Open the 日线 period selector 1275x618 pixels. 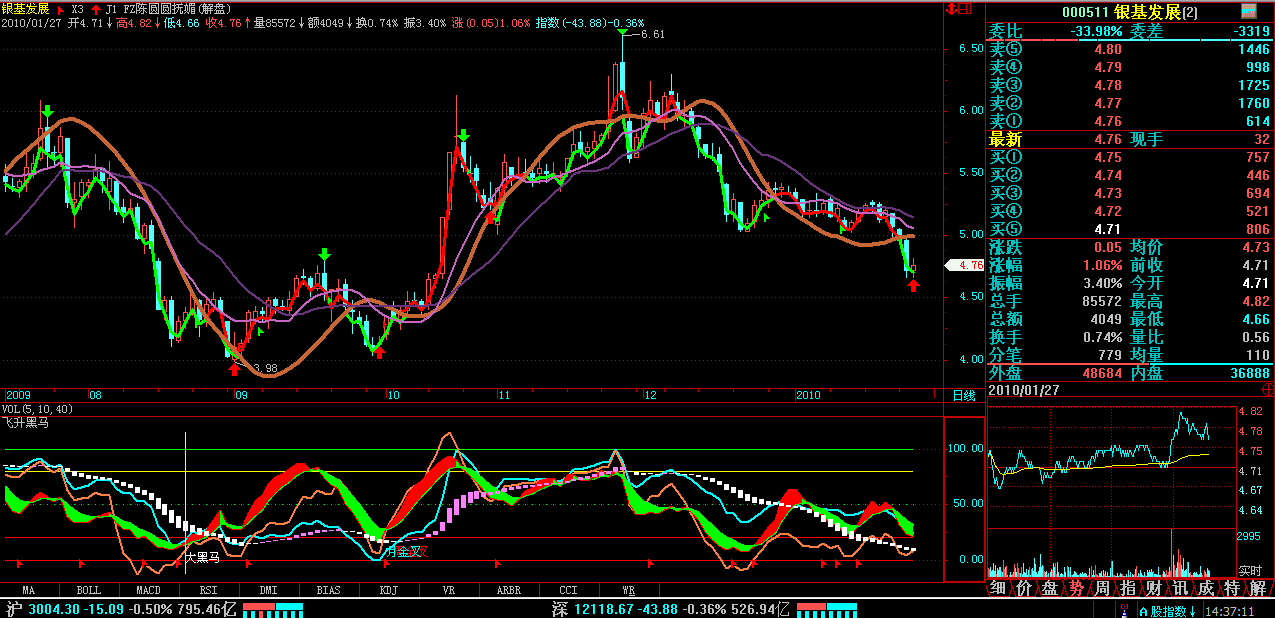point(964,395)
